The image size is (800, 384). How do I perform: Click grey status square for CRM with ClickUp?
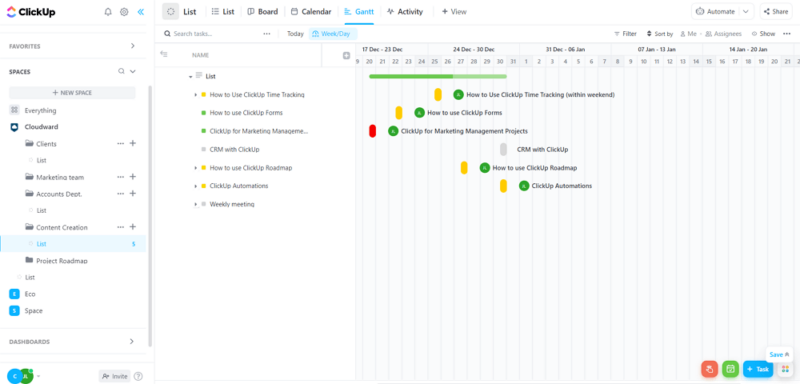click(x=204, y=149)
